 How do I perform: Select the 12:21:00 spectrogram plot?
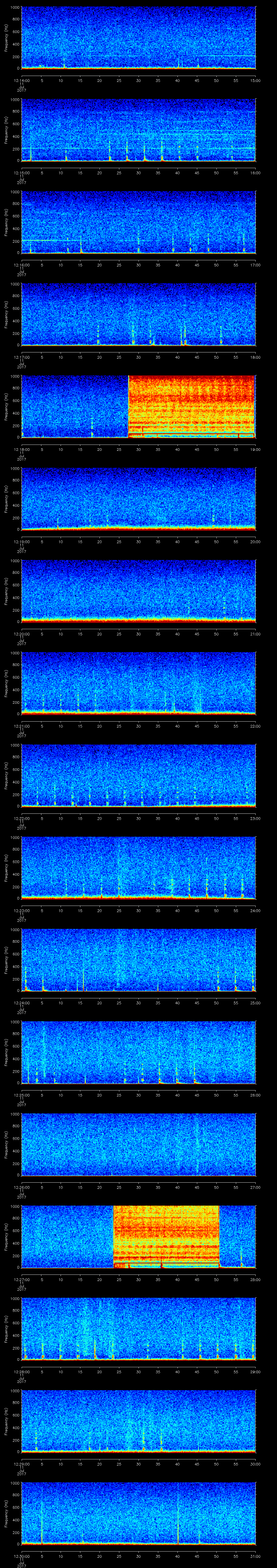(x=138, y=683)
